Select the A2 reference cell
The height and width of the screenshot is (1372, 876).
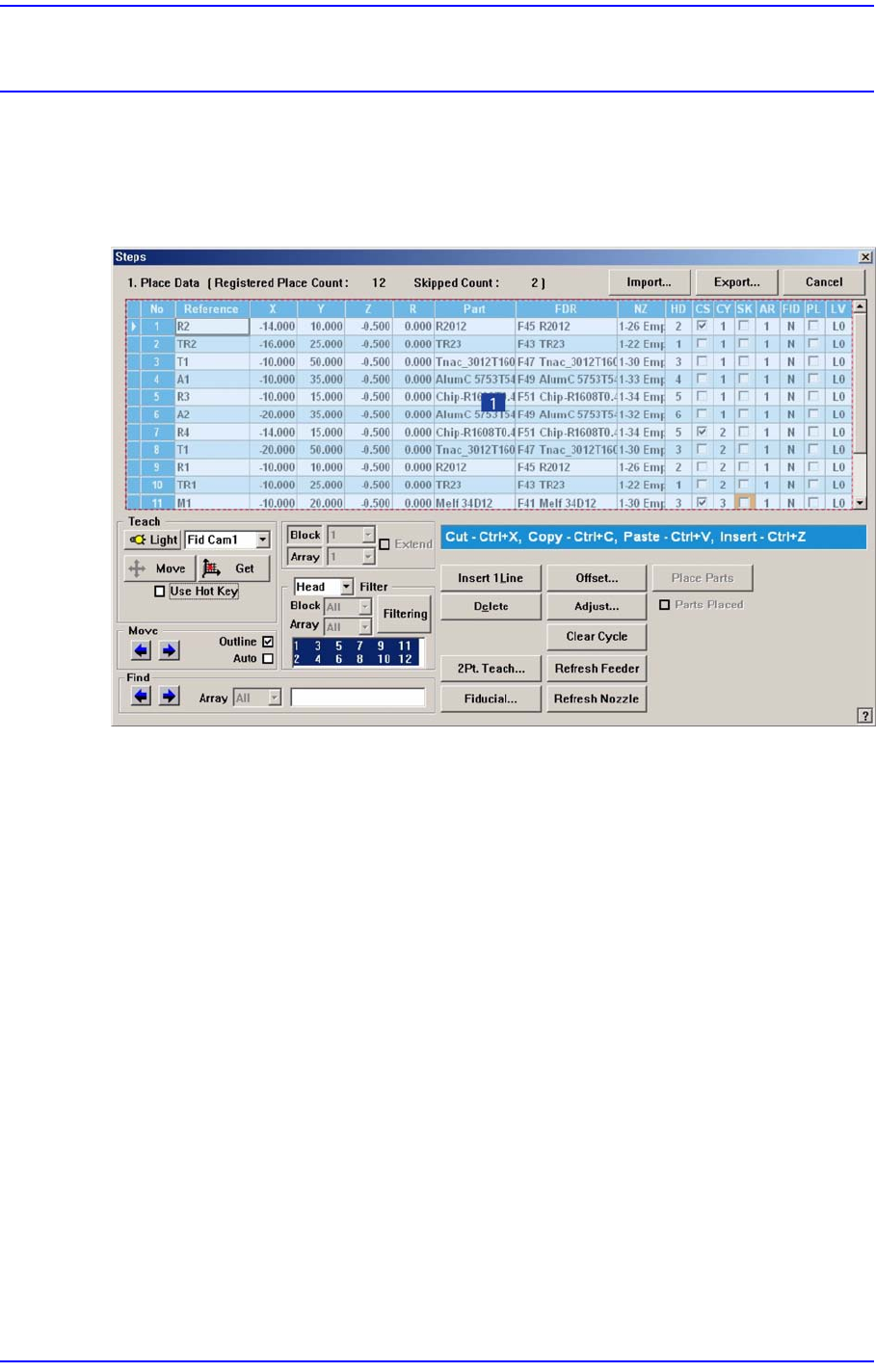pyautogui.click(x=212, y=415)
